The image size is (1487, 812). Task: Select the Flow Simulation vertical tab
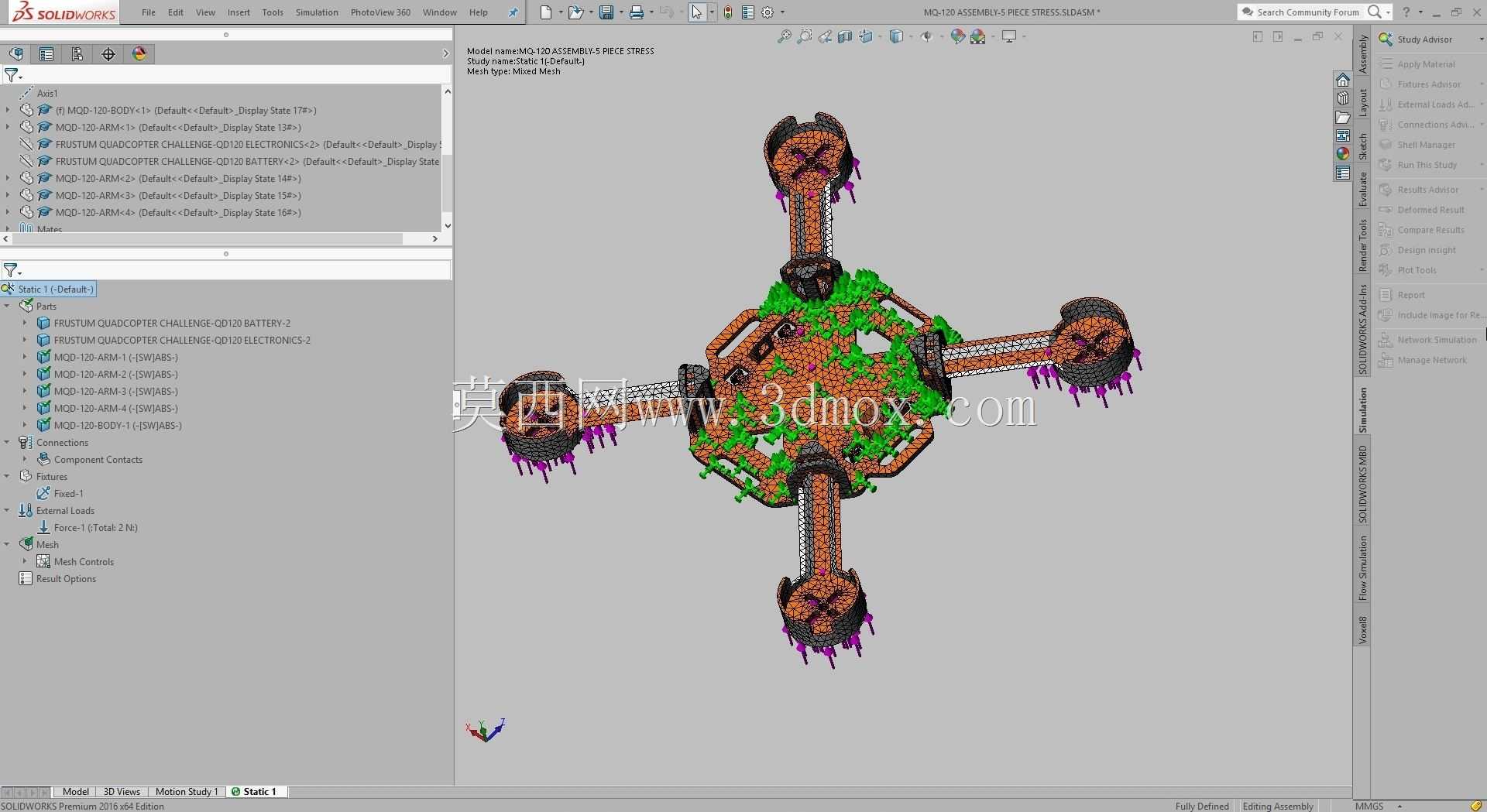pos(1363,568)
